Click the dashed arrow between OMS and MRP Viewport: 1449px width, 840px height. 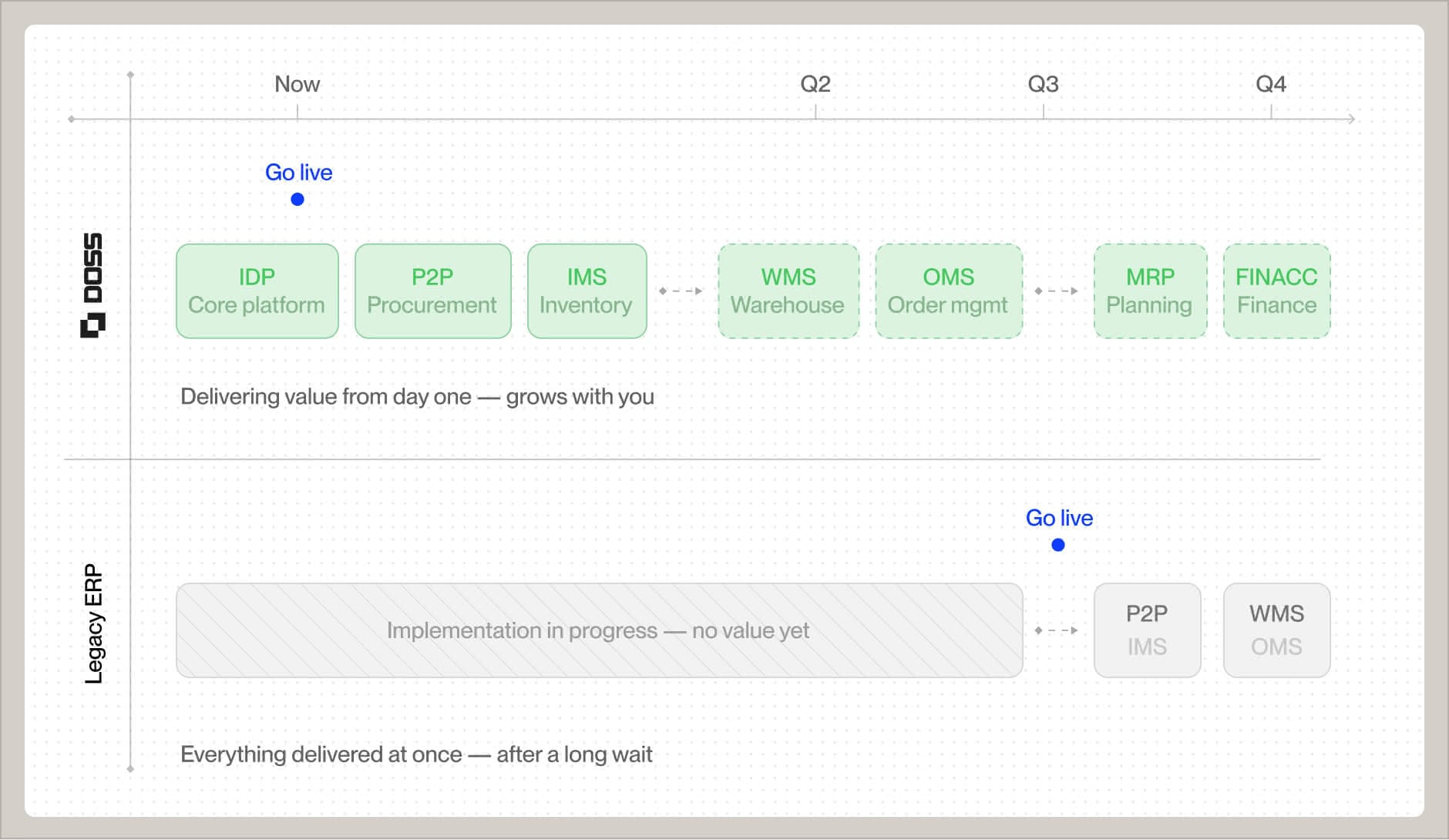1057,291
